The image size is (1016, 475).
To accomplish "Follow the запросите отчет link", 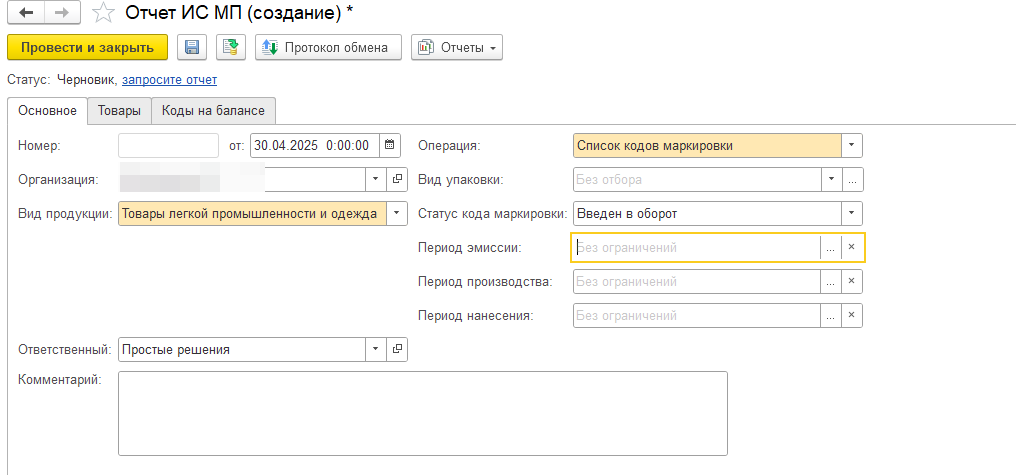I will point(169,79).
